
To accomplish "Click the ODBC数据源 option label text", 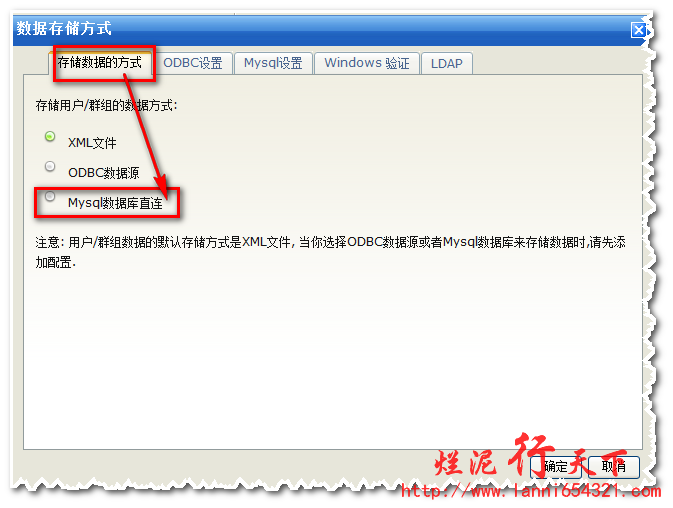I will pos(103,173).
